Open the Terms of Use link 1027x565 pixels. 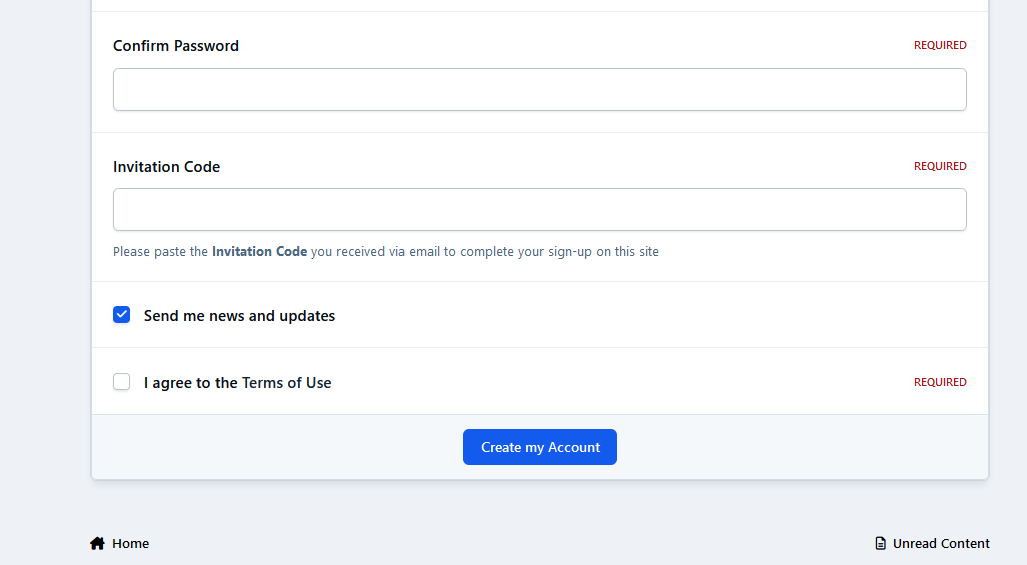click(286, 383)
